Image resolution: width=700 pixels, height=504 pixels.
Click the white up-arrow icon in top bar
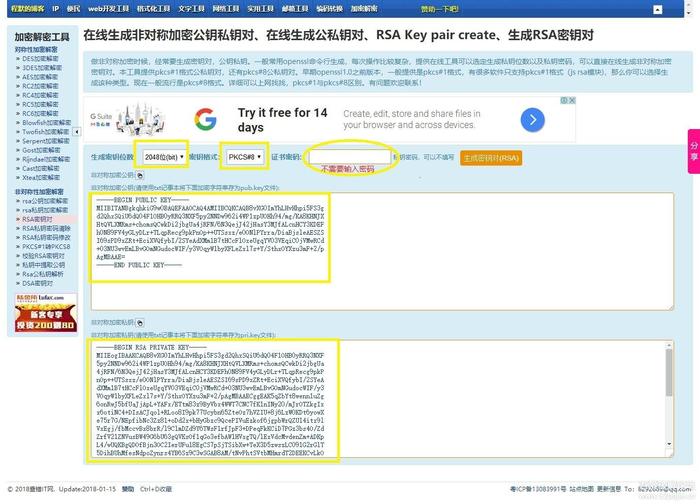coord(658,9)
